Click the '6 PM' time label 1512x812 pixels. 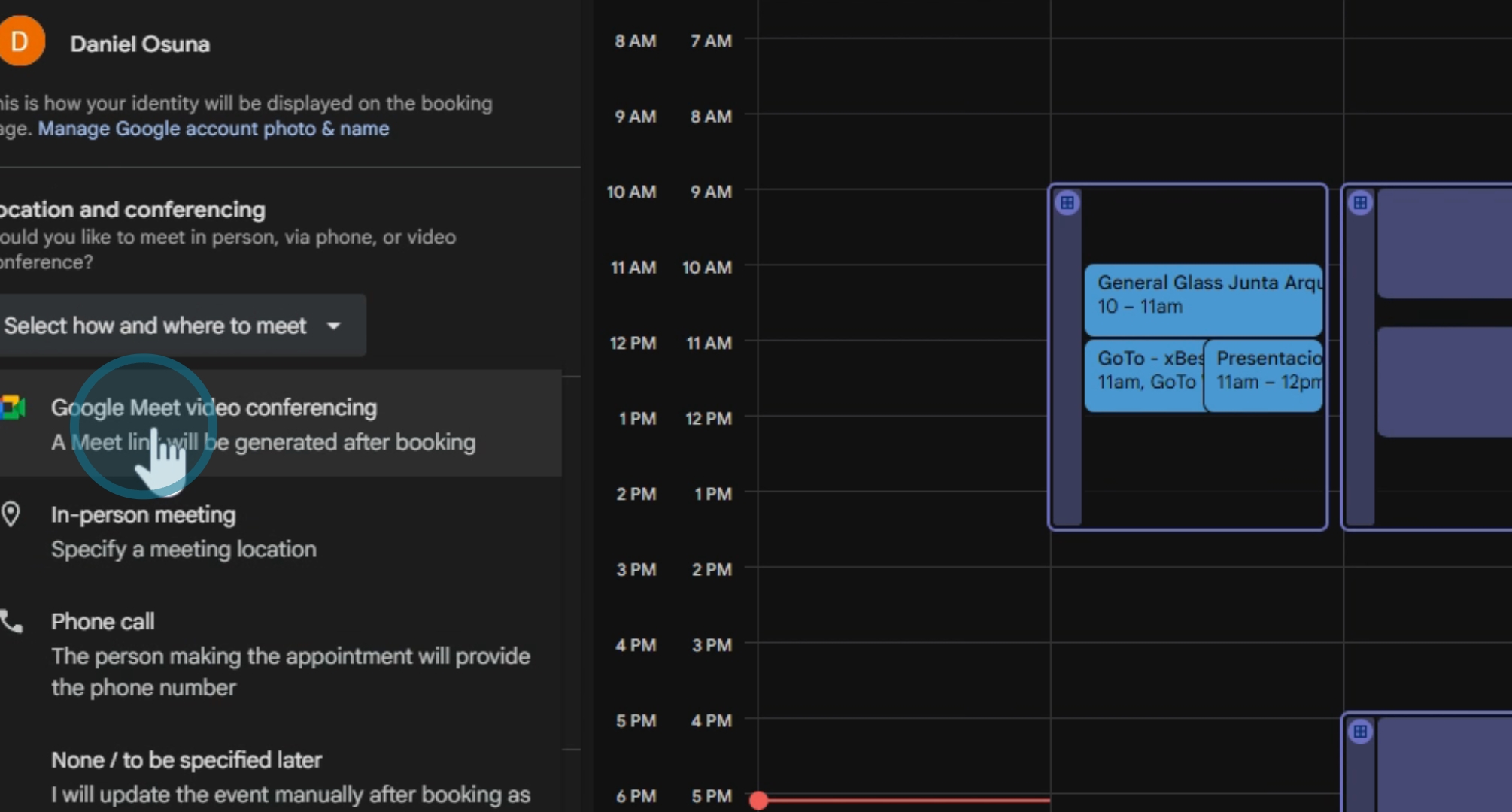(636, 795)
